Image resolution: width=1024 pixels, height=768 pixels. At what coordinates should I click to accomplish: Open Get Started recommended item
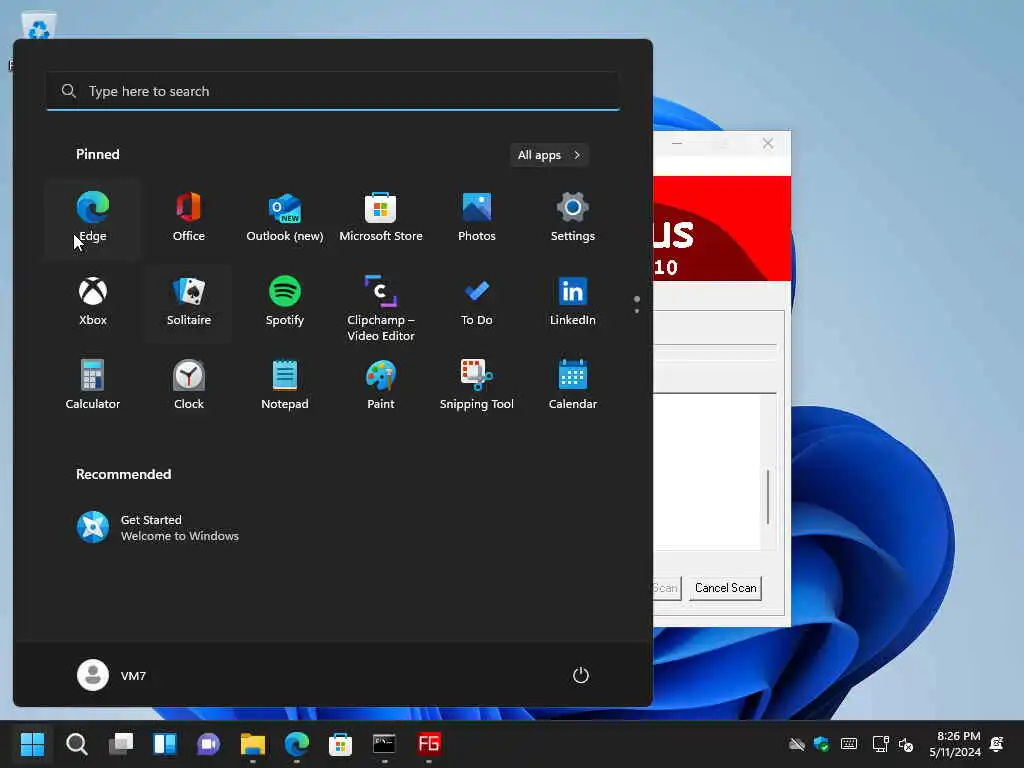(157, 528)
